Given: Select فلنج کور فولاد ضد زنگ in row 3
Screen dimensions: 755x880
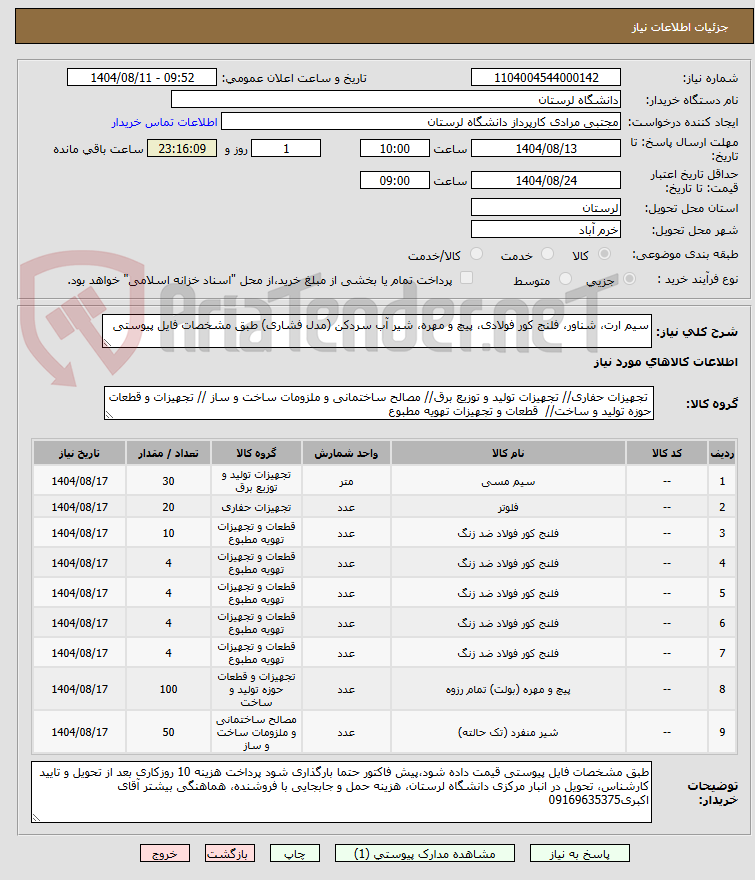Looking at the screenshot, I should (508, 533).
